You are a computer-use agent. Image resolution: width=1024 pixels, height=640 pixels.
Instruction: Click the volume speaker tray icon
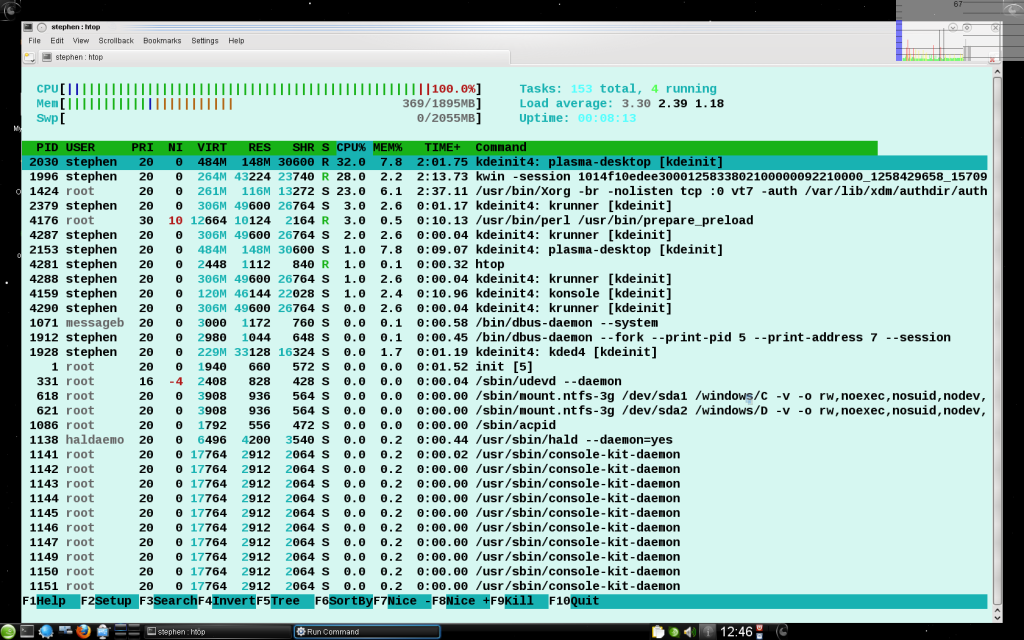coord(690,632)
